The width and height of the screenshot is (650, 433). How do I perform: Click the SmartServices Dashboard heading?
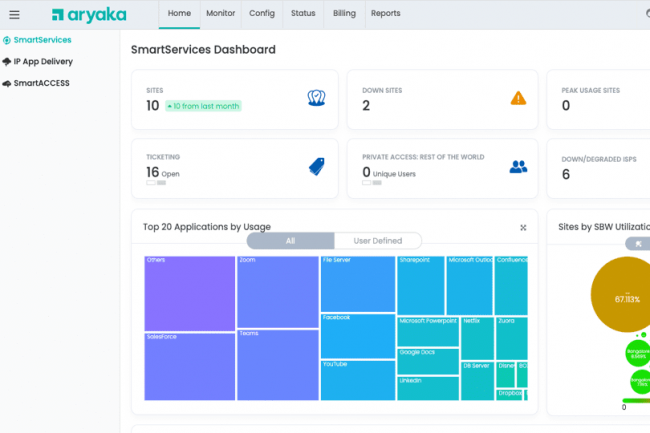[x=203, y=50]
